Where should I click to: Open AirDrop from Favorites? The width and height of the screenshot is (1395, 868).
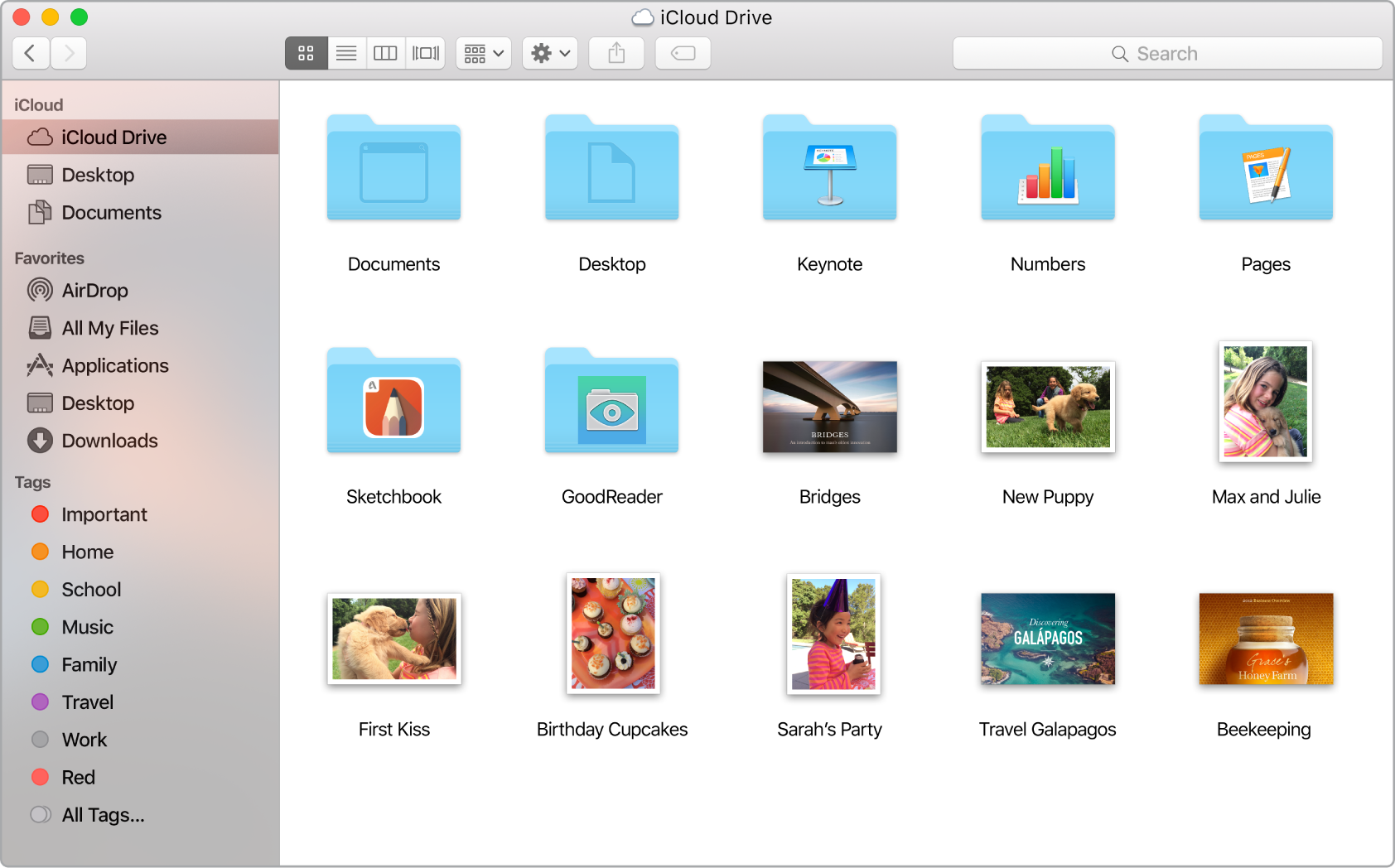[140, 291]
